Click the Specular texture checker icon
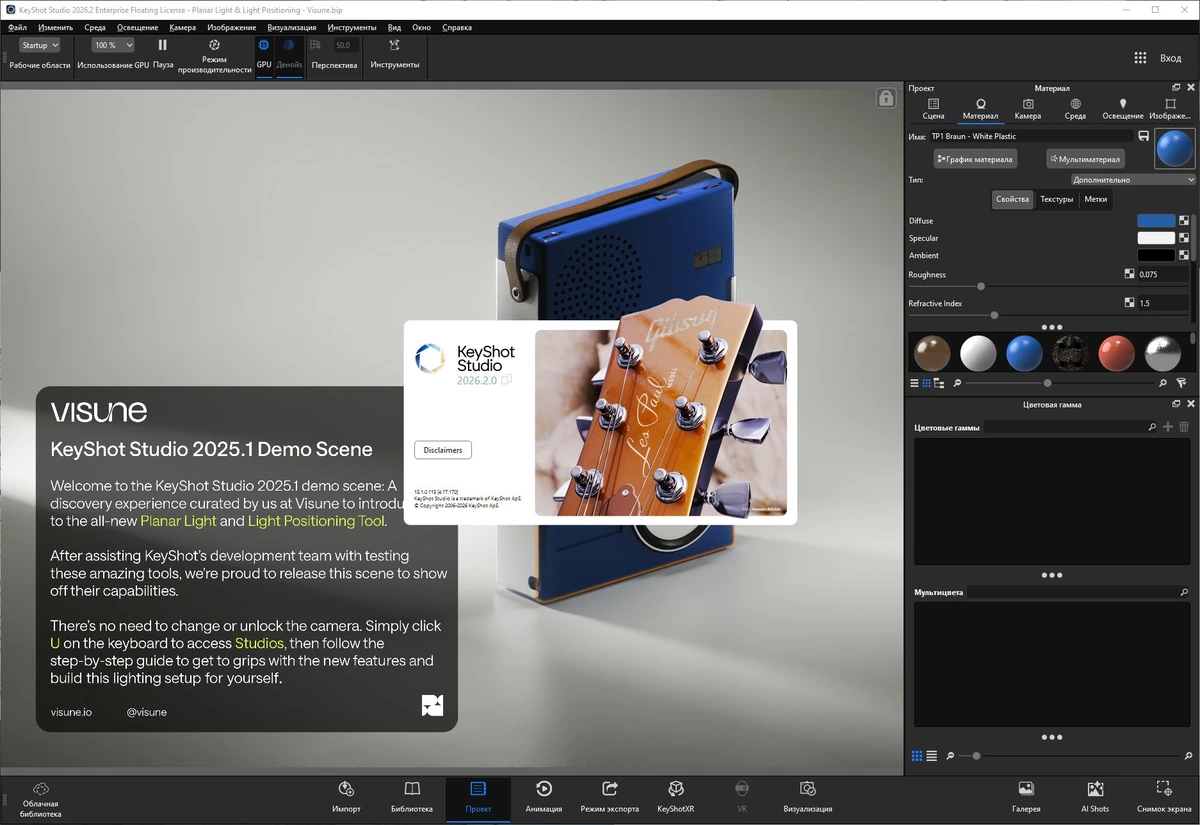The height and width of the screenshot is (825, 1200). coord(1184,238)
